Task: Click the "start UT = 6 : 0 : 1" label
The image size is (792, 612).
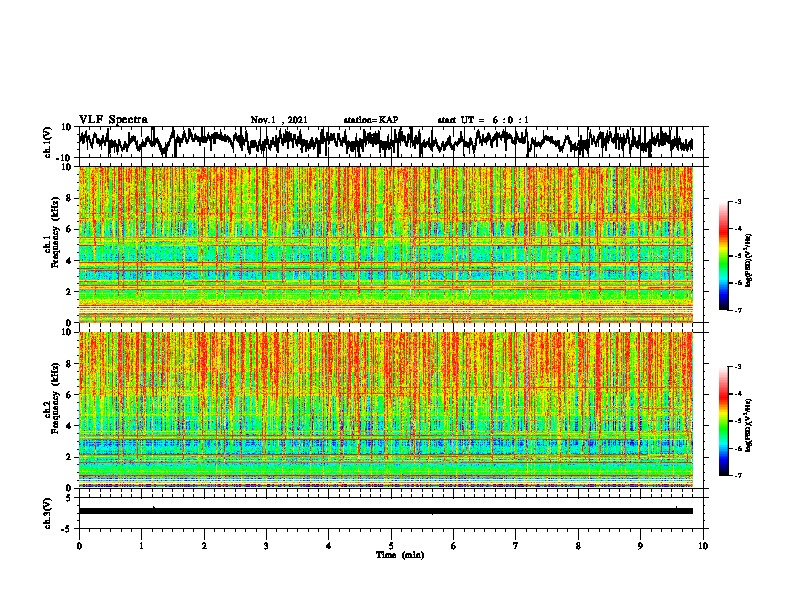Action: 483,120
